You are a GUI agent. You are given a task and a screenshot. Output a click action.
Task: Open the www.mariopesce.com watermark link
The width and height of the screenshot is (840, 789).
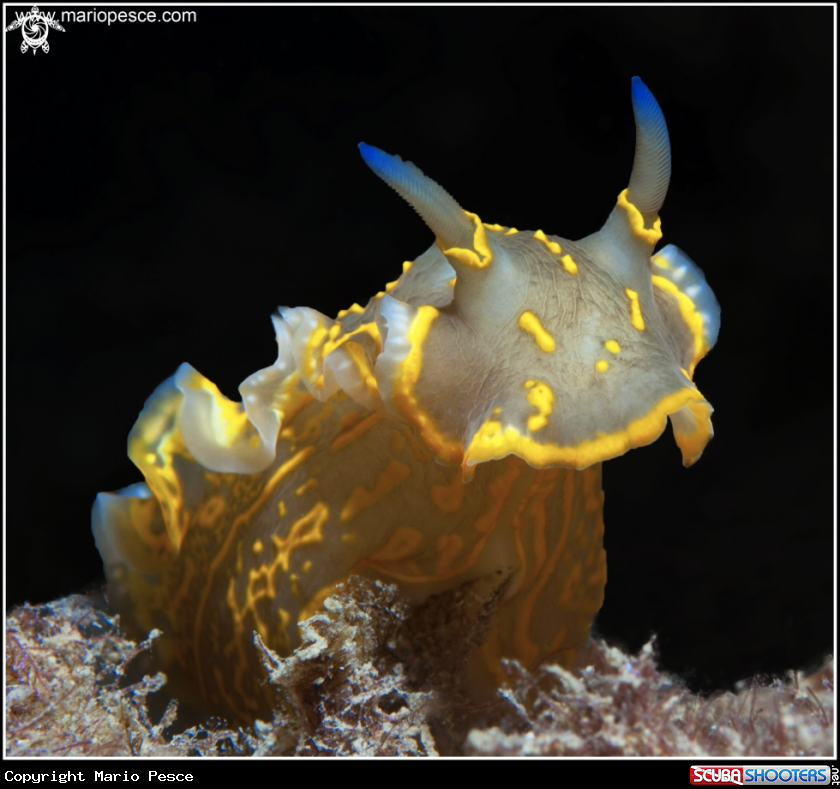click(x=128, y=16)
